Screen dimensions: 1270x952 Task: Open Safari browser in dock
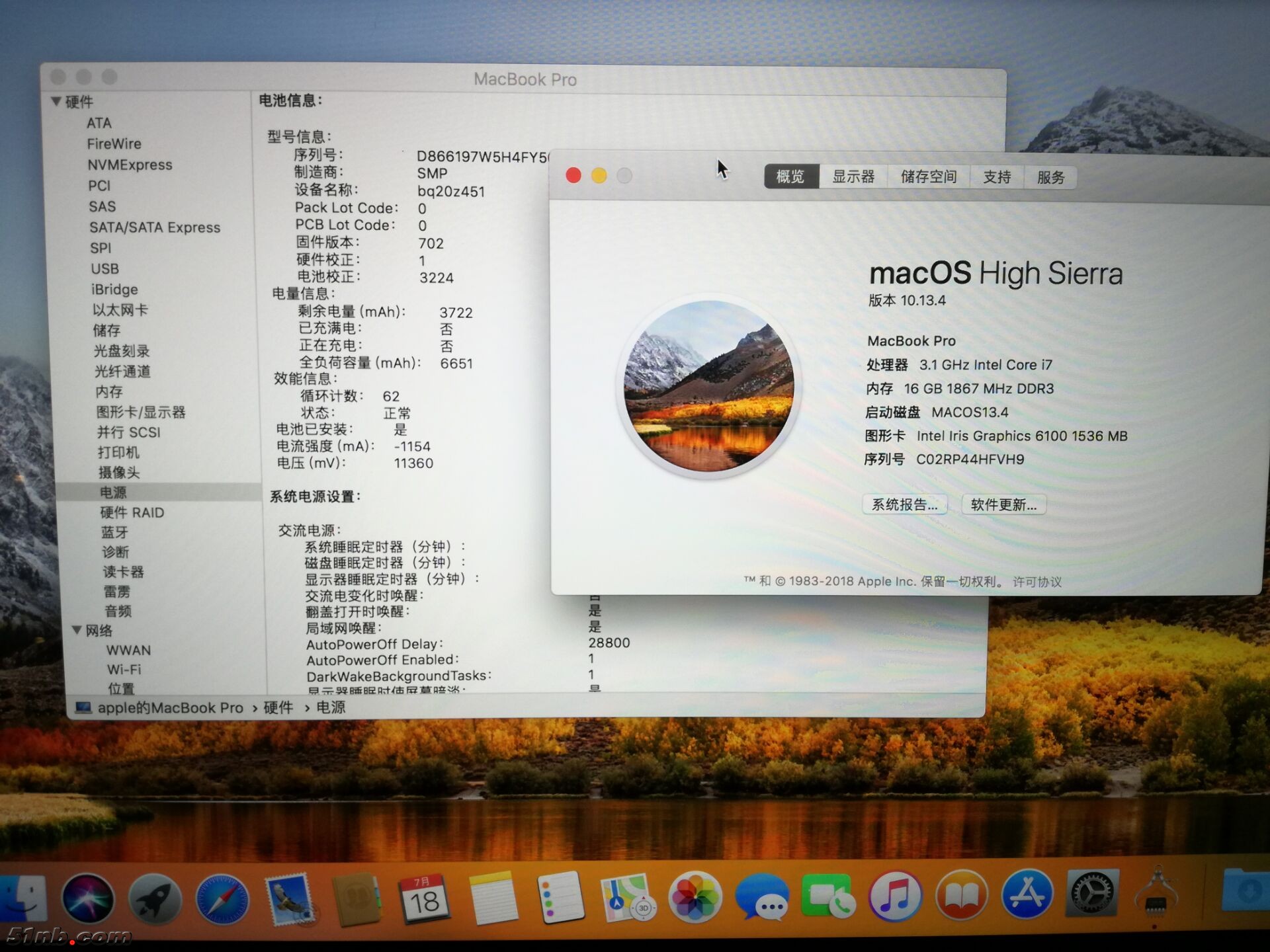click(223, 898)
